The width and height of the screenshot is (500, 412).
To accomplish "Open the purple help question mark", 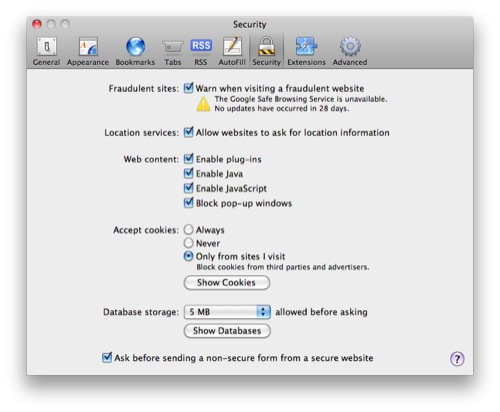I will click(x=457, y=359).
